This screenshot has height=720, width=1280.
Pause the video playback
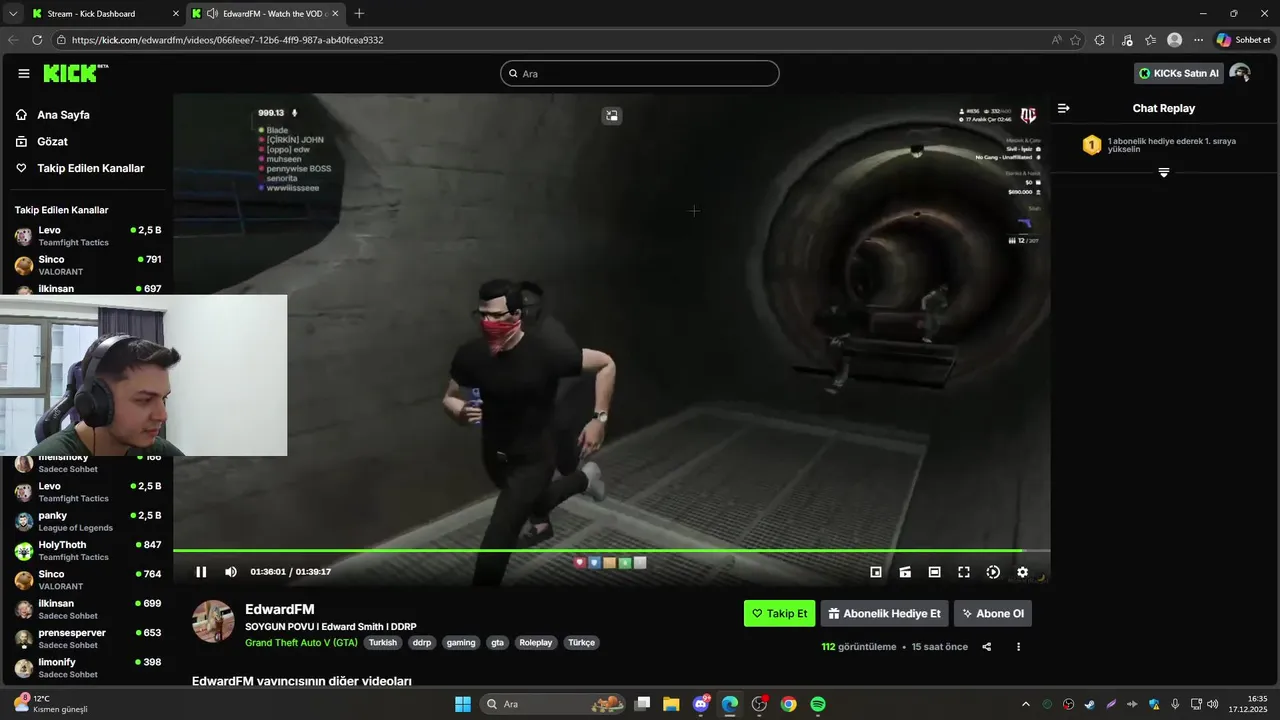[x=201, y=572]
